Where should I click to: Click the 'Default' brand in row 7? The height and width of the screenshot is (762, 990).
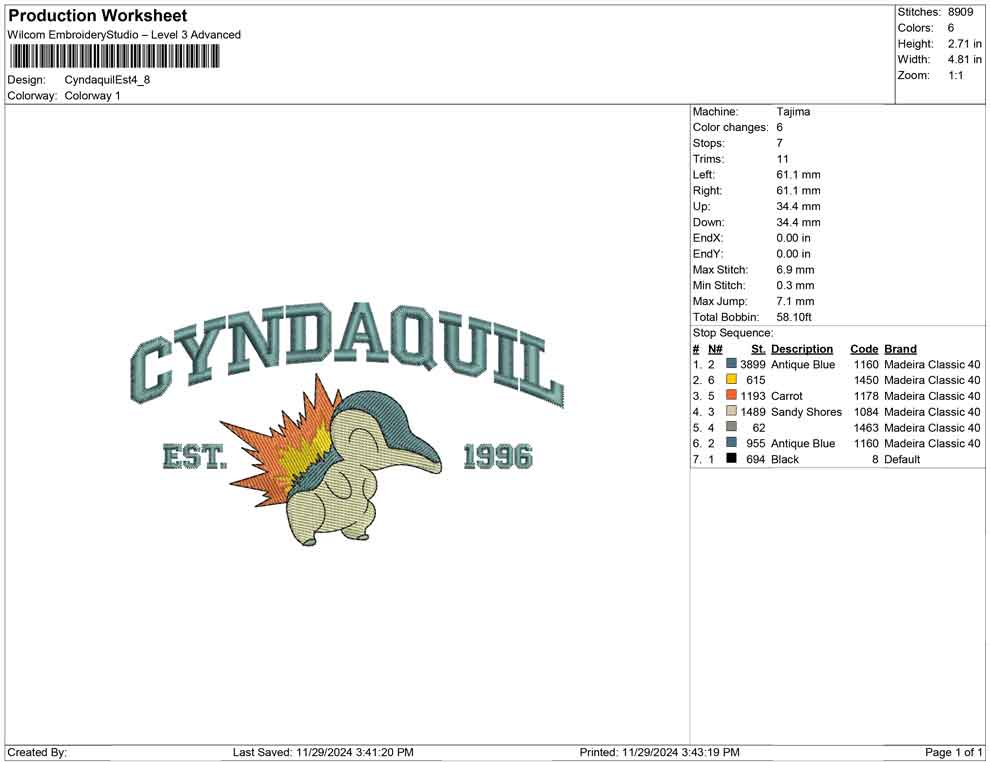coord(902,459)
